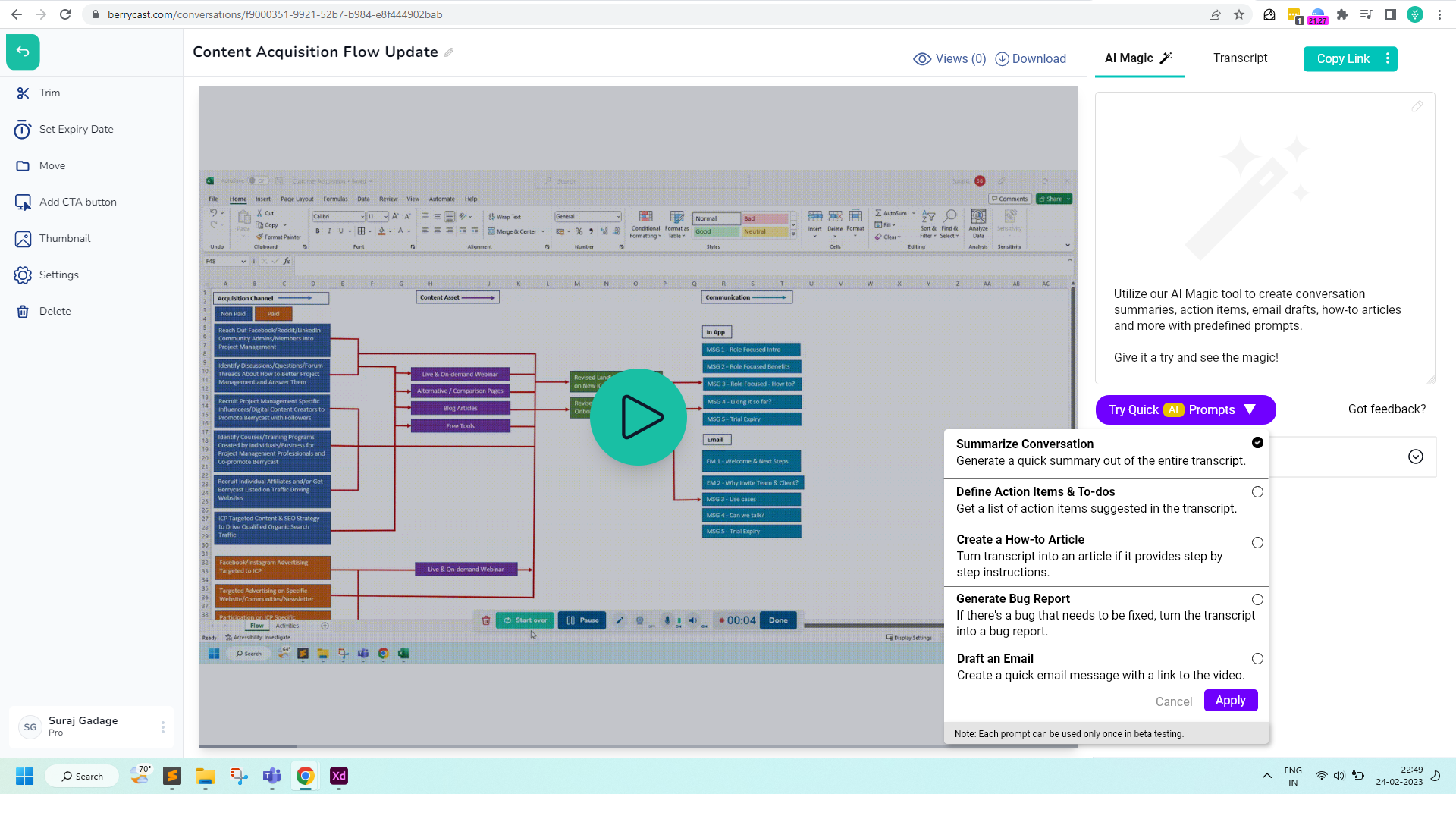The width and height of the screenshot is (1456, 819).
Task: Open Copy Link three-dot options menu
Action: [x=1388, y=58]
